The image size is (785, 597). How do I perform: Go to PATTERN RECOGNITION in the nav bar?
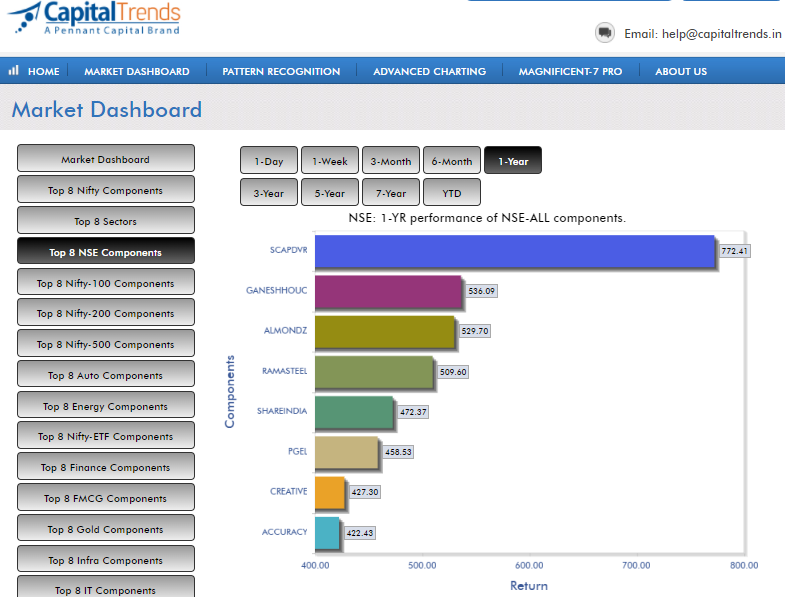tap(281, 71)
